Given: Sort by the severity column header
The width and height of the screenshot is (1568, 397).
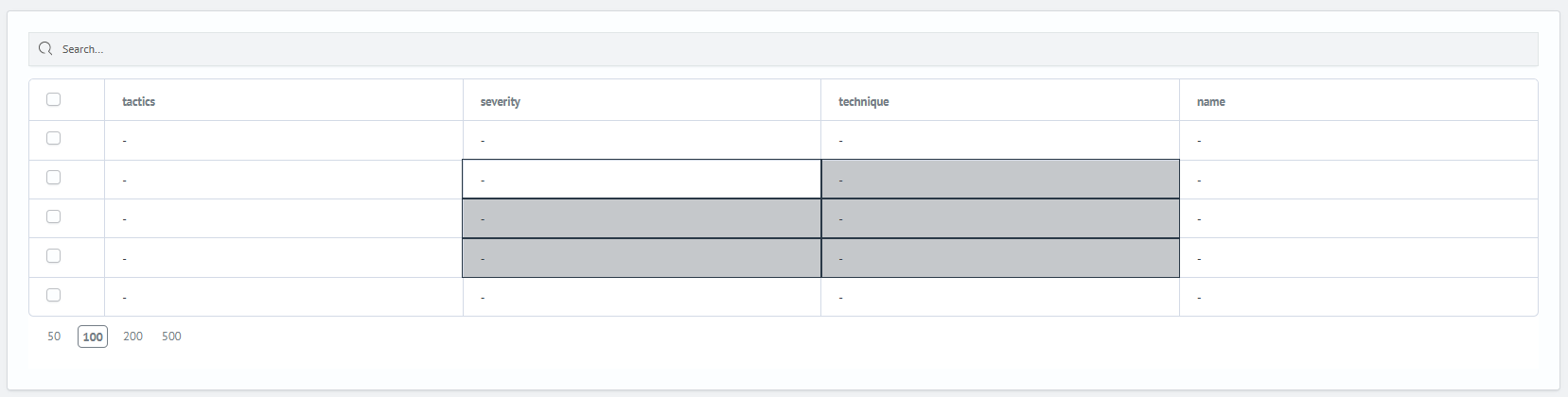Looking at the screenshot, I should [x=501, y=101].
